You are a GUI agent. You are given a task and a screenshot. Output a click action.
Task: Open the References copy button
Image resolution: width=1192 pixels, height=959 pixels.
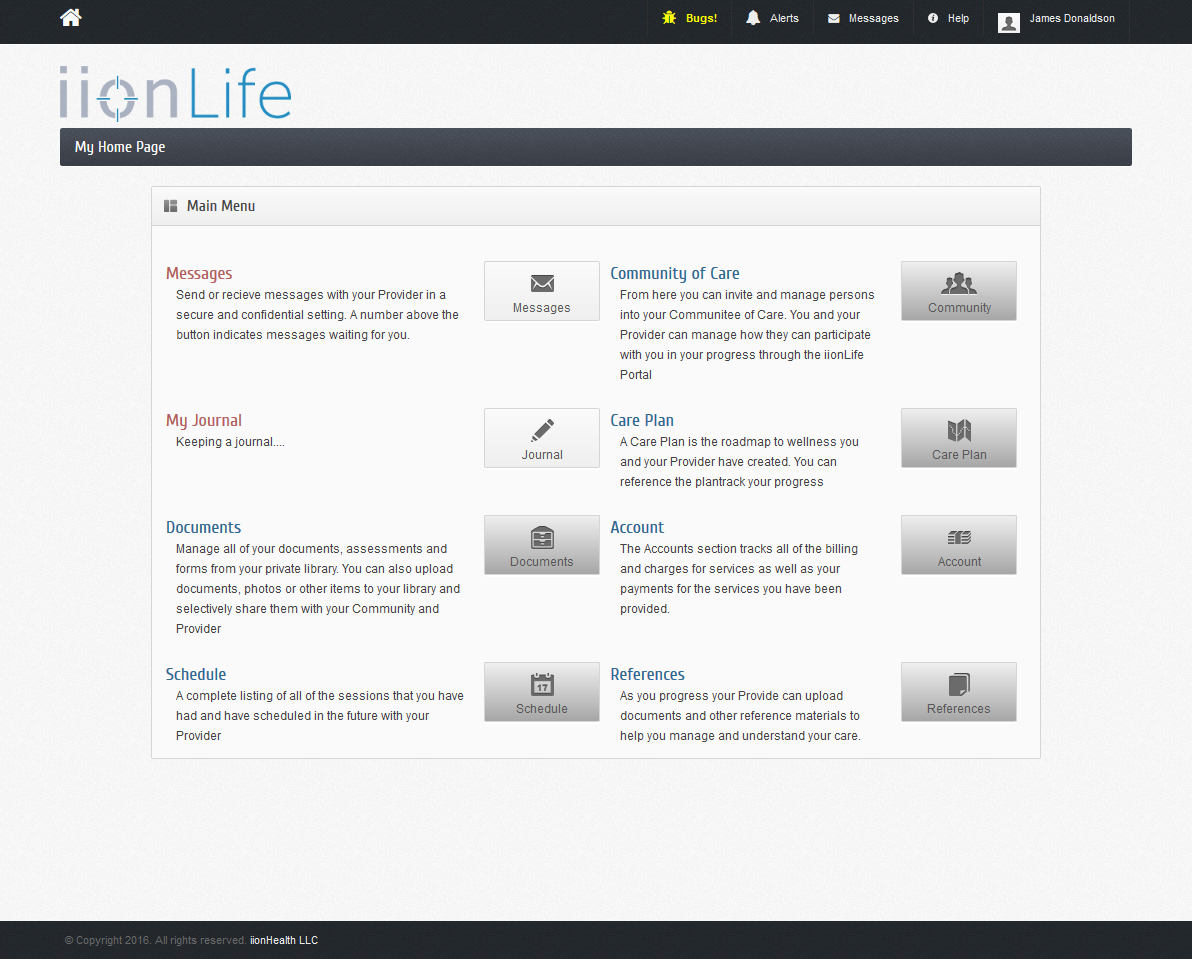point(958,692)
